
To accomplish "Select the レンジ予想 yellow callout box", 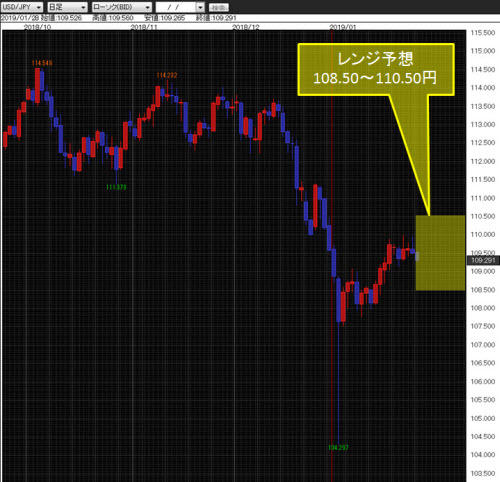I will pyautogui.click(x=376, y=69).
